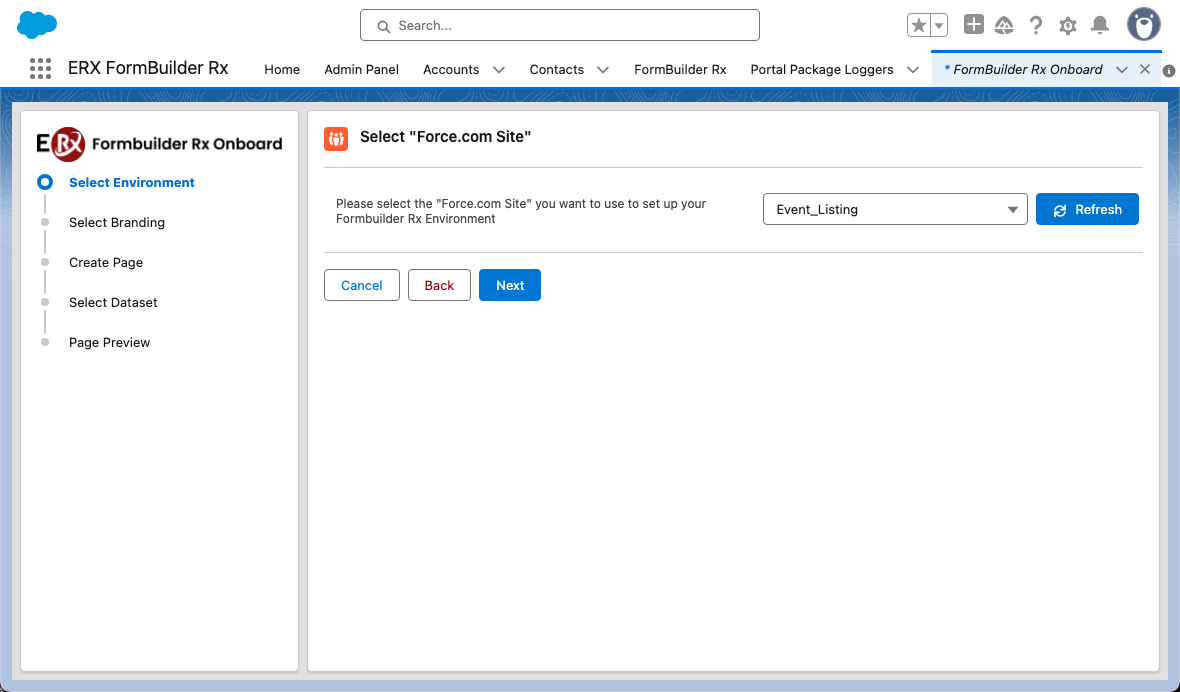Close the FormBuilder Rx Onboard tab
This screenshot has width=1180, height=692.
pos(1145,69)
